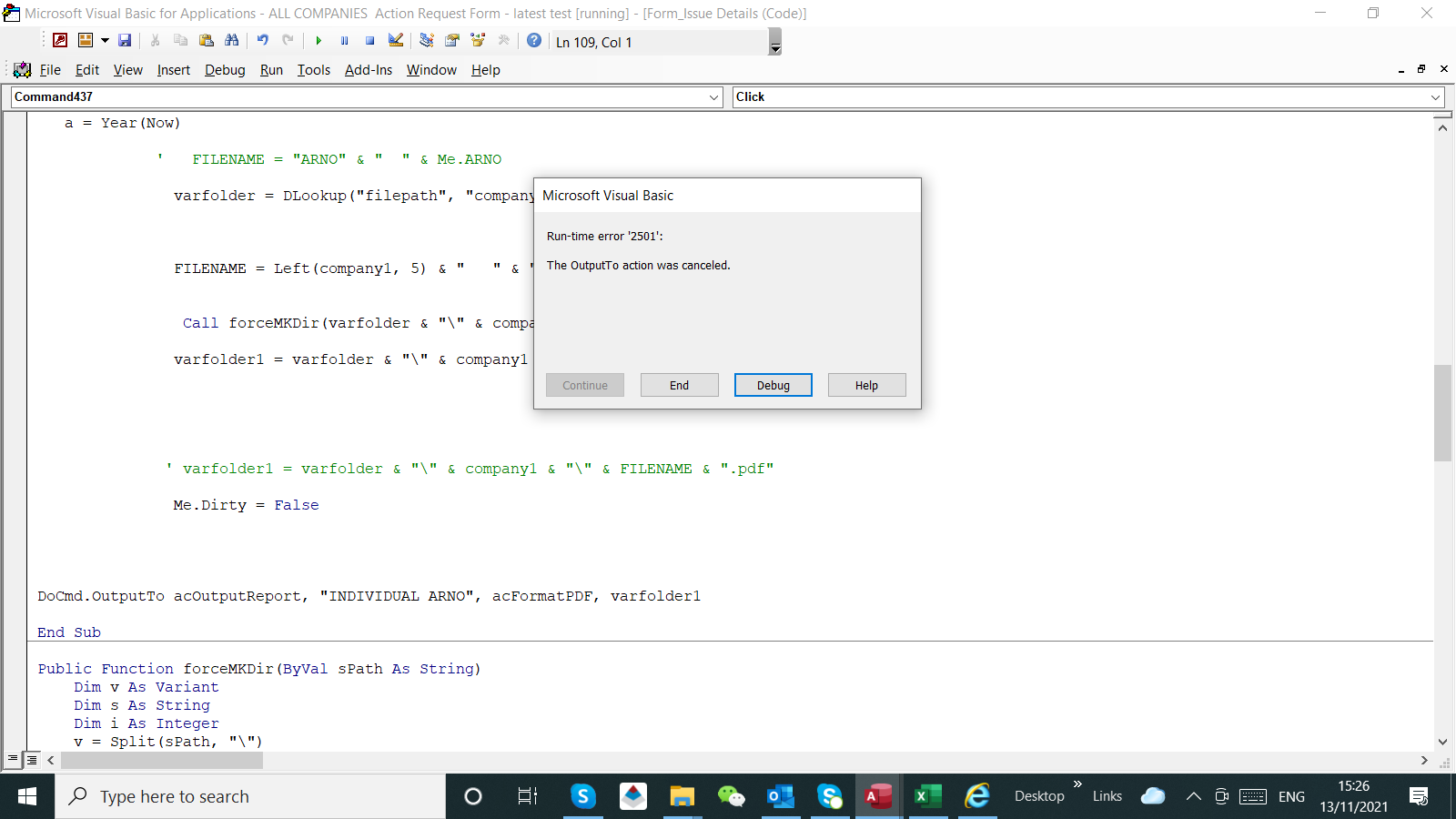
Task: Open WeChat from taskbar
Action: (732, 796)
